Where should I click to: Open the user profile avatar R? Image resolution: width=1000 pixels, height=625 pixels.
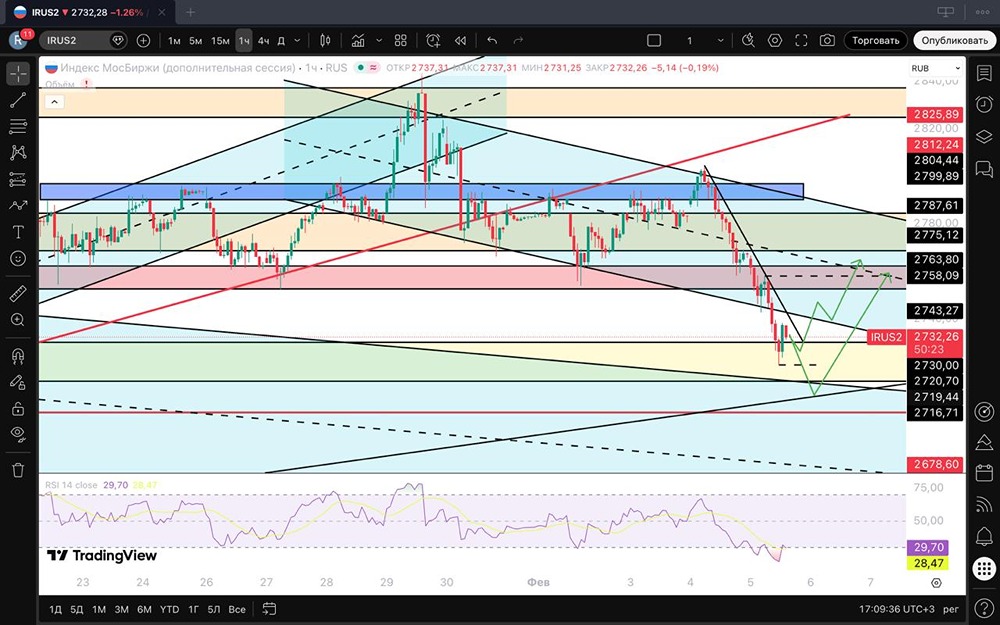click(18, 40)
